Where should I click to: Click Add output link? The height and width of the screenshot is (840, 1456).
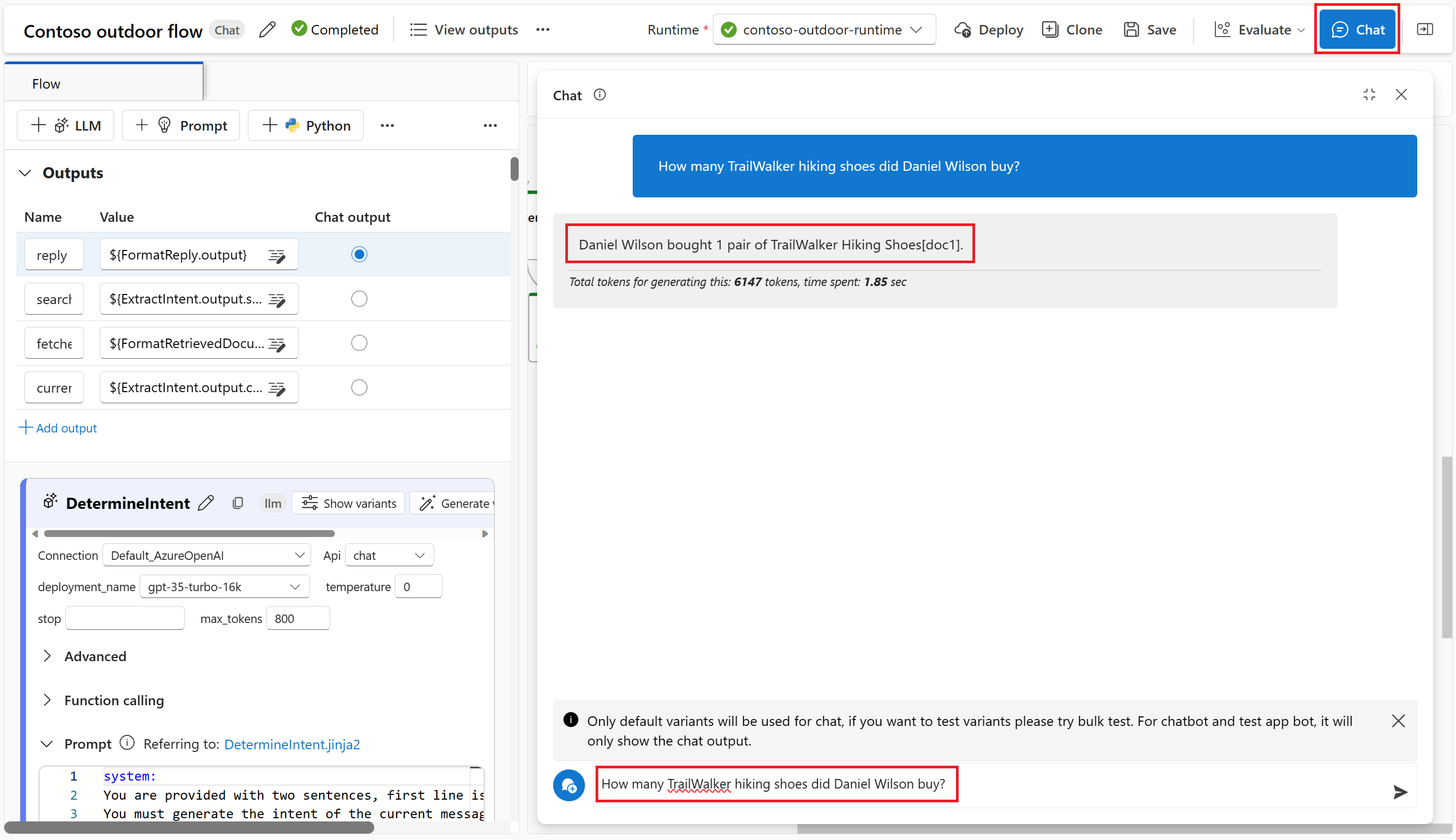[x=58, y=428]
